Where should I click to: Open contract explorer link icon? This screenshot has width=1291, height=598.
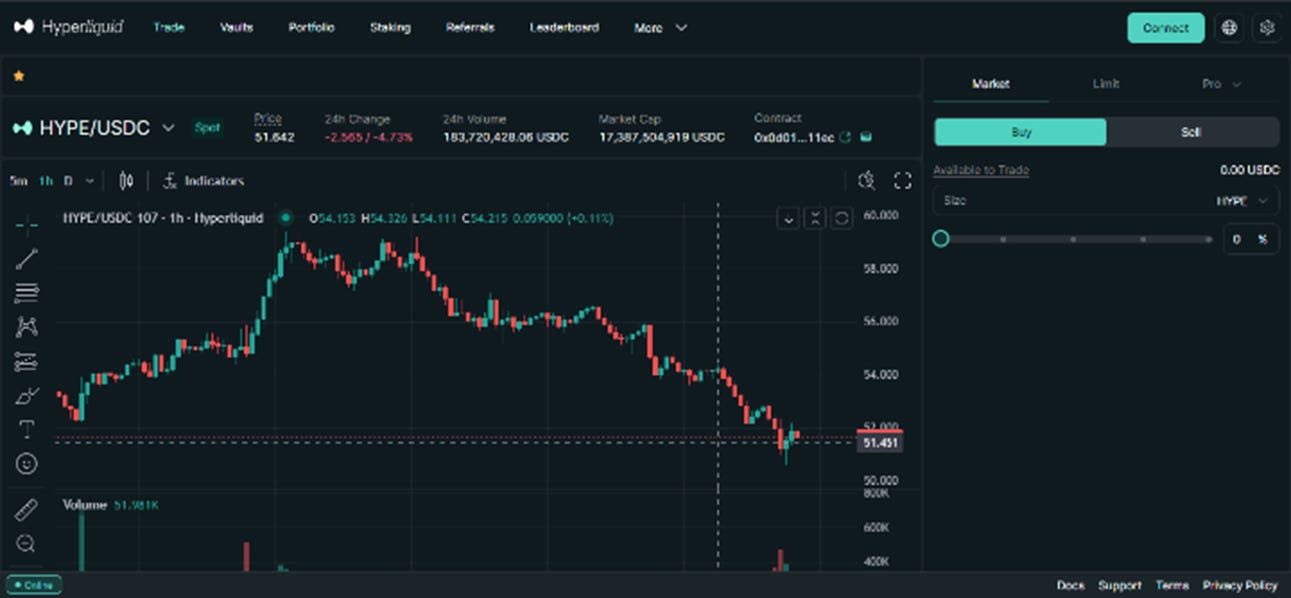pyautogui.click(x=845, y=137)
